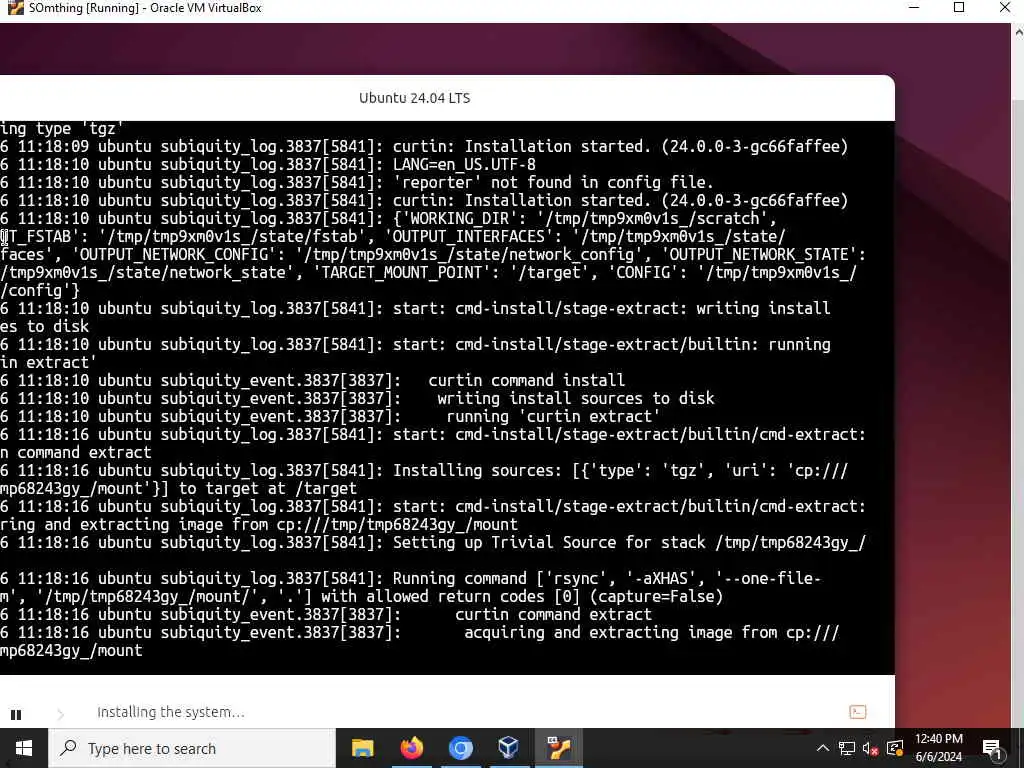Open File Explorer from the taskbar
This screenshot has width=1024, height=768.
tap(362, 748)
